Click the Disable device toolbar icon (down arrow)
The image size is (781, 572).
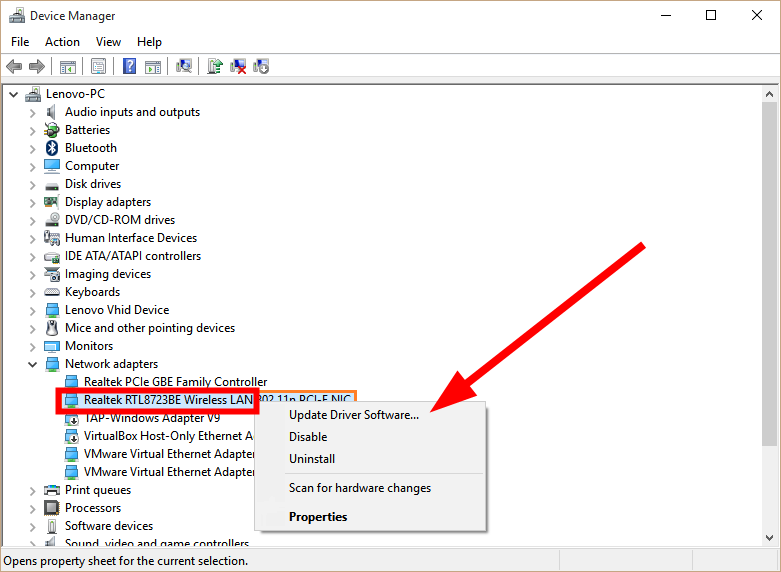point(261,66)
